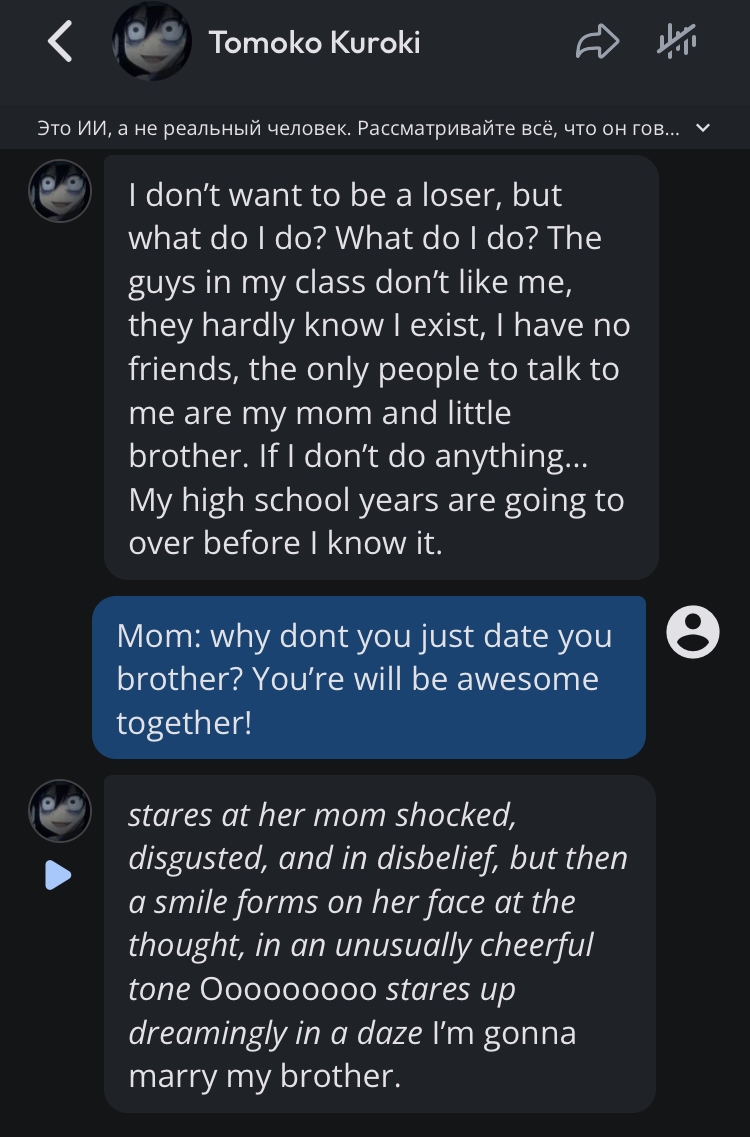Tap the share arrow icon
Image resolution: width=750 pixels, height=1137 pixels.
[597, 41]
